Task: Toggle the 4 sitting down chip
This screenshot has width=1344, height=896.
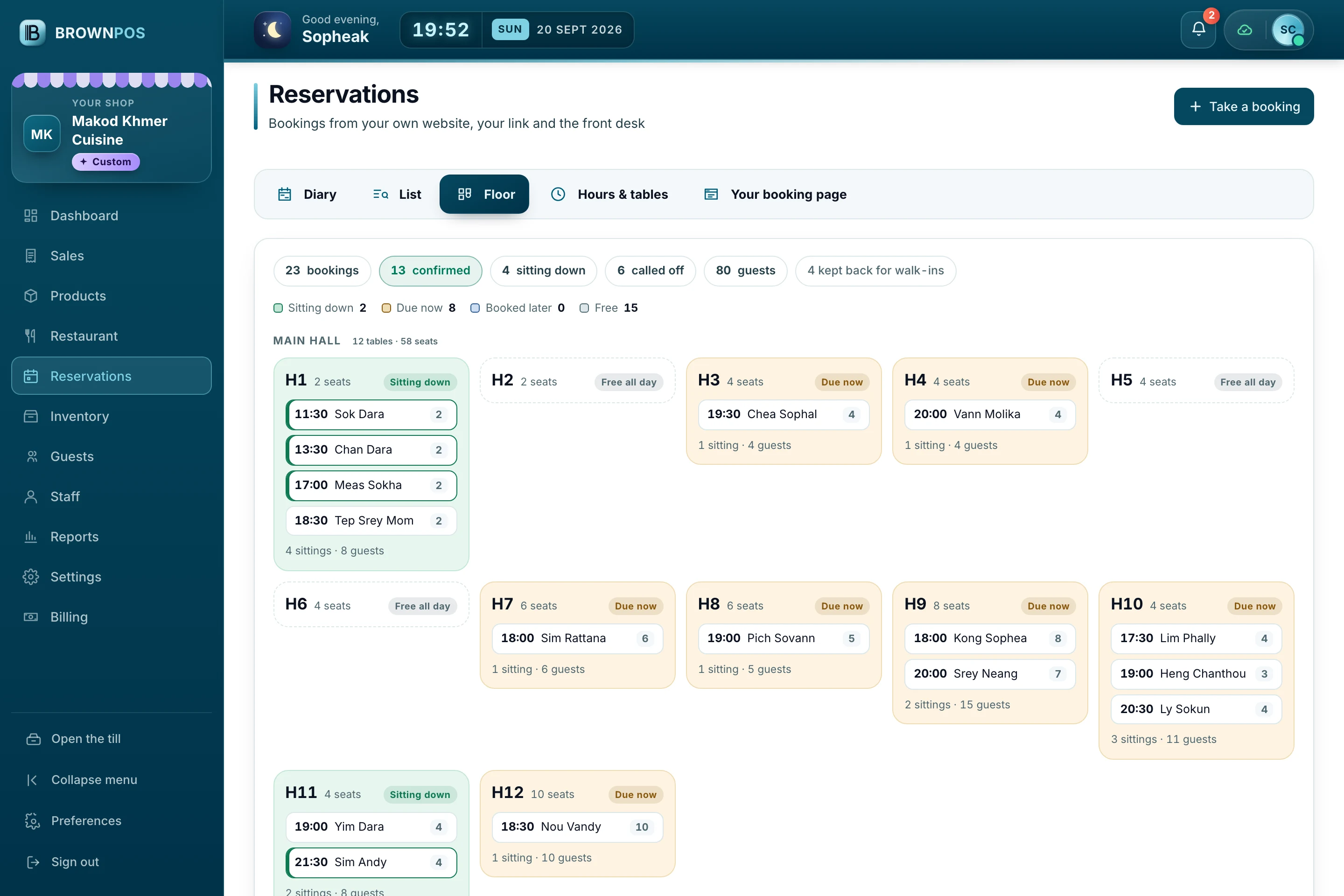Action: [x=543, y=270]
